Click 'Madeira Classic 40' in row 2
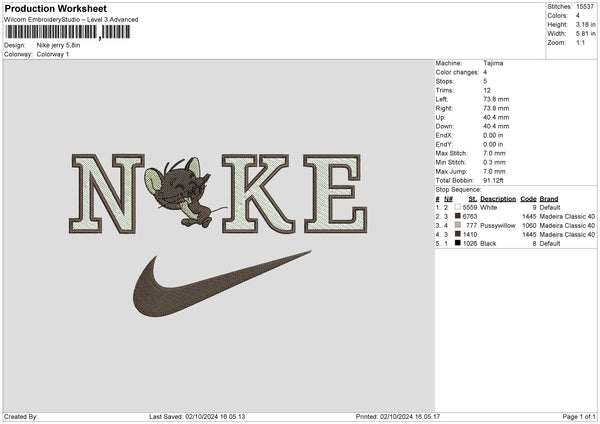The height and width of the screenshot is (424, 600). (567, 217)
